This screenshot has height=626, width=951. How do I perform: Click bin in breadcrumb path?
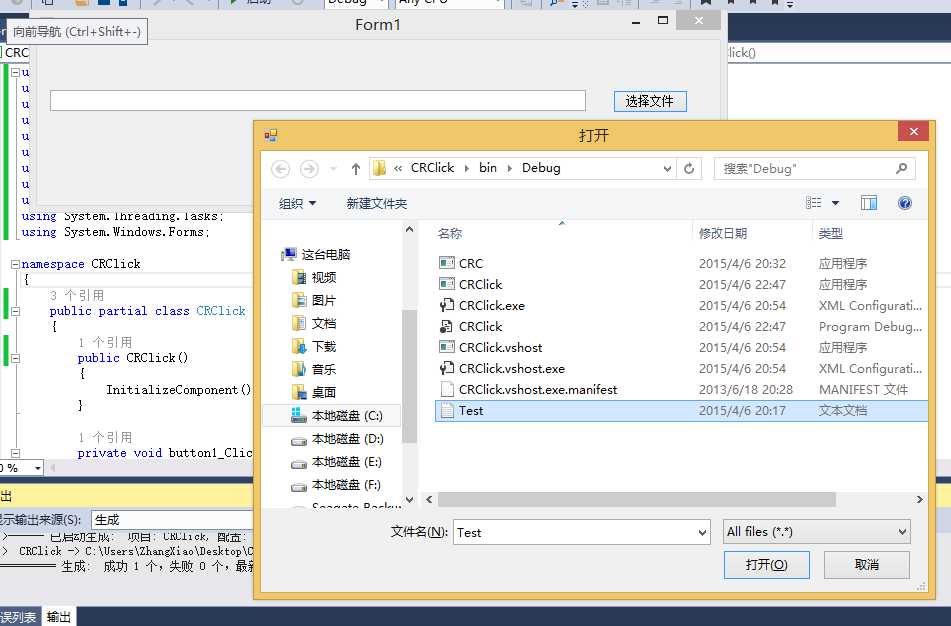(x=488, y=168)
